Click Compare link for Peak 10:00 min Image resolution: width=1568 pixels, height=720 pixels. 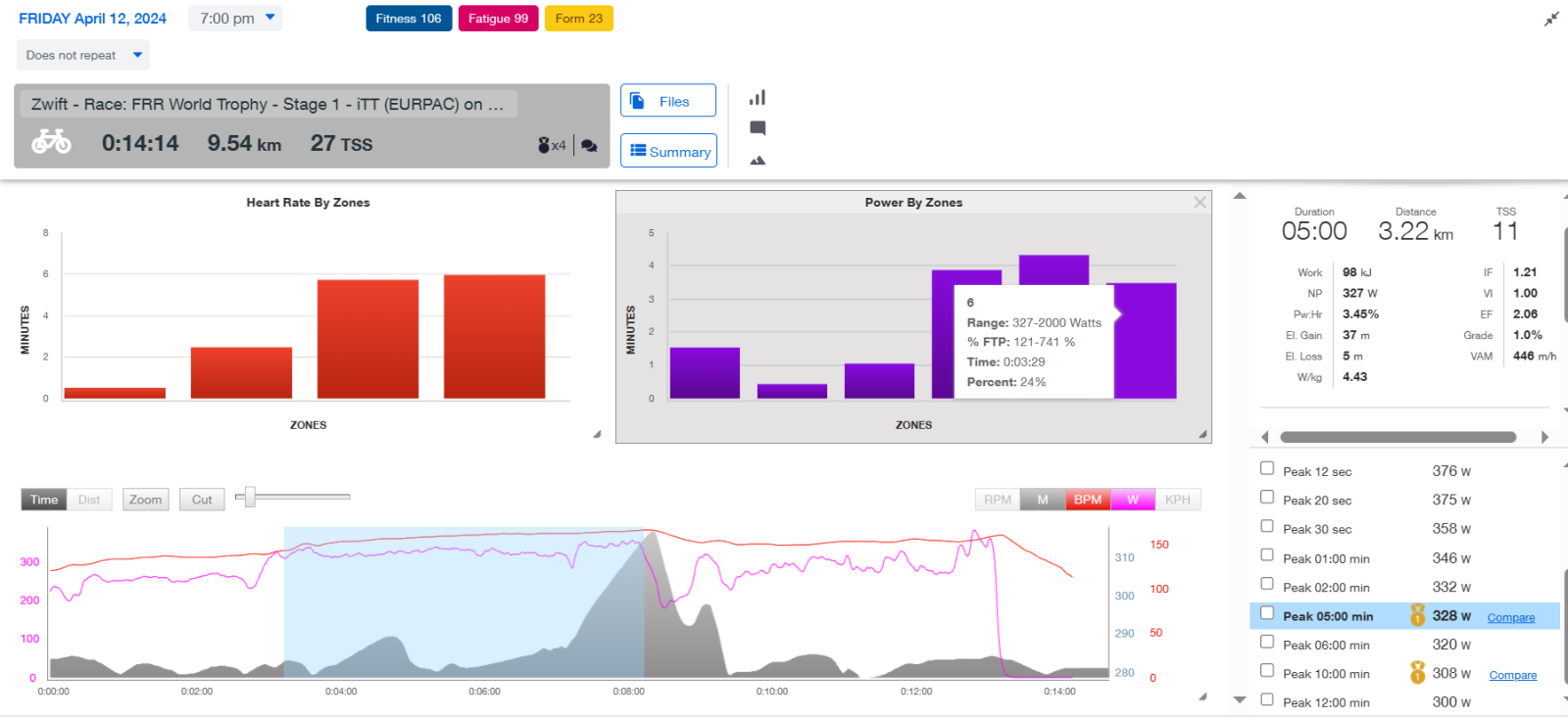(x=1512, y=675)
